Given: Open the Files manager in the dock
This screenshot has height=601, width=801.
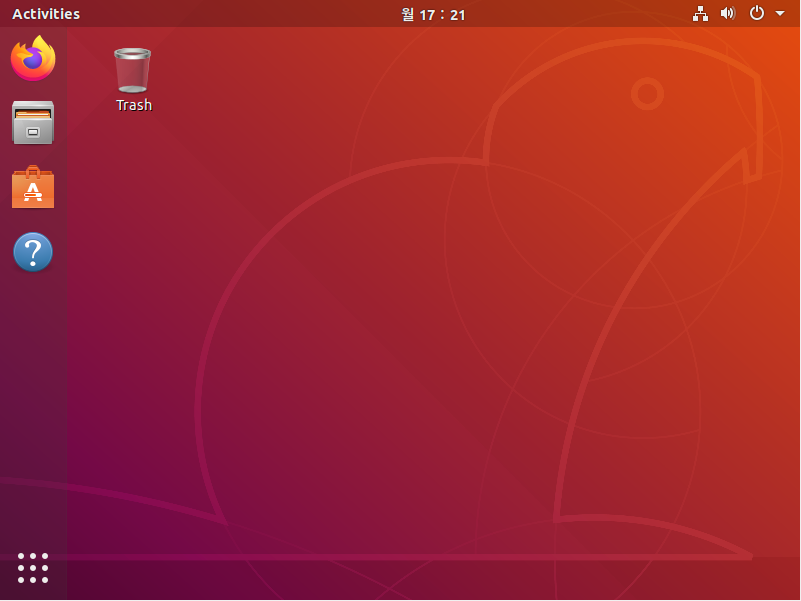Looking at the screenshot, I should click(33, 123).
